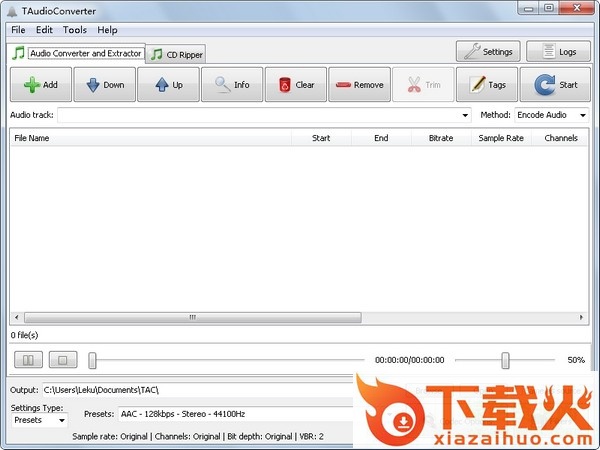Start the audio conversion
The width and height of the screenshot is (600, 450).
point(555,85)
